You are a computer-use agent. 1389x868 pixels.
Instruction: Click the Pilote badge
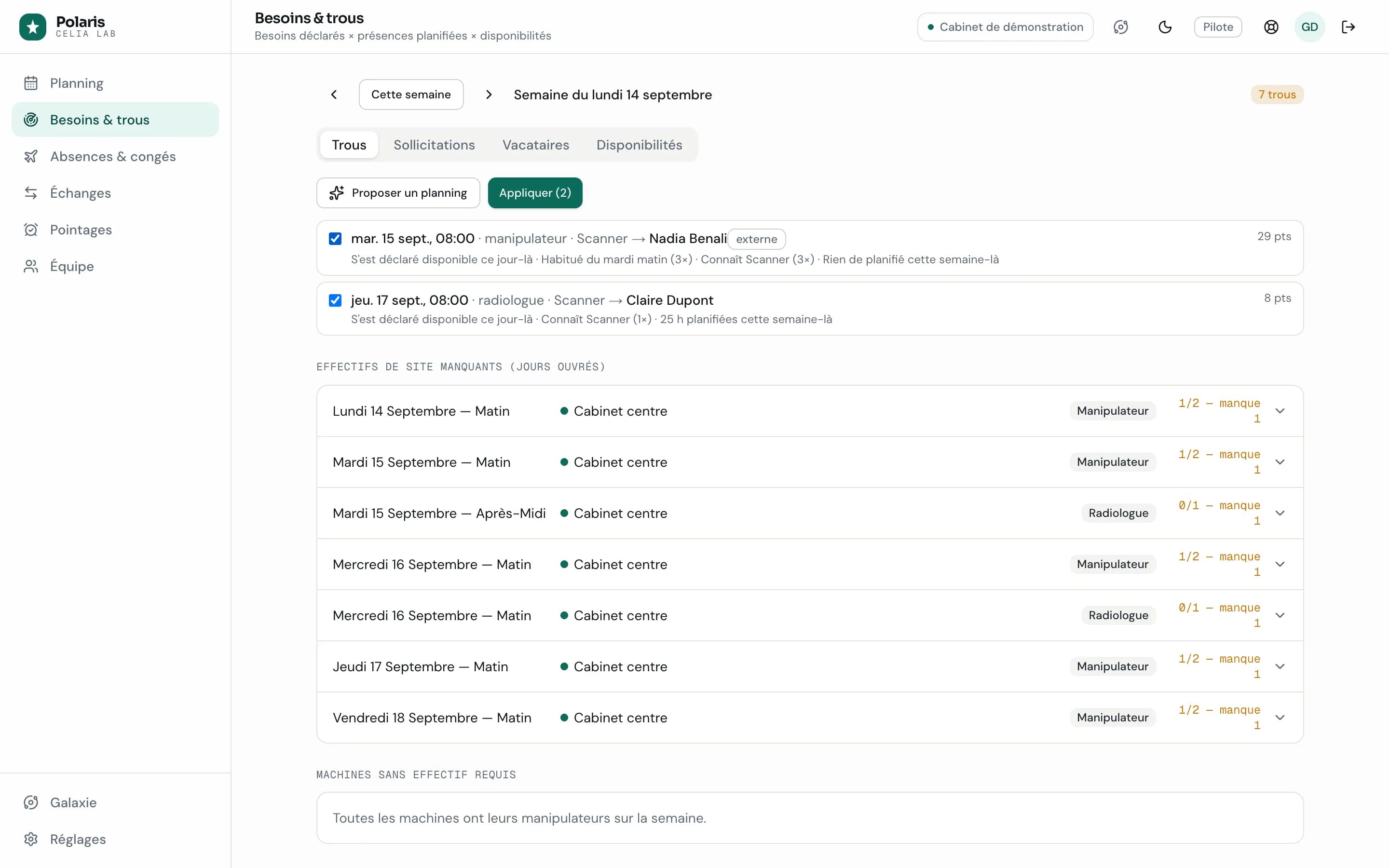[1218, 27]
